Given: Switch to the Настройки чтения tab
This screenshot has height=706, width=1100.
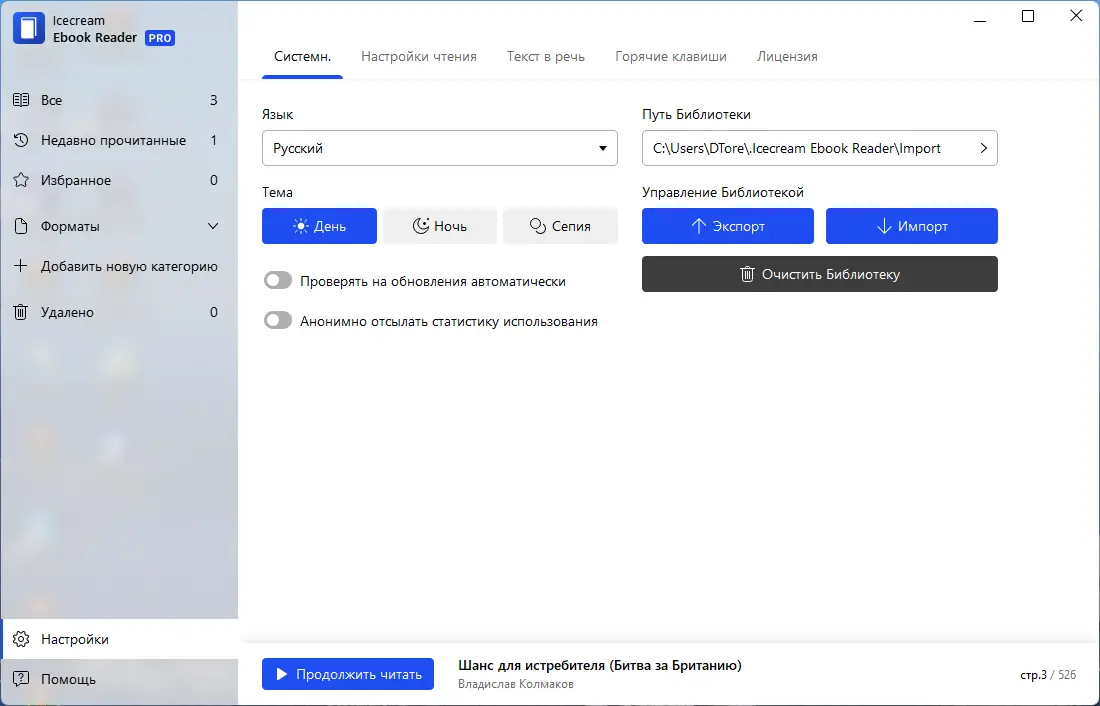Looking at the screenshot, I should point(419,56).
